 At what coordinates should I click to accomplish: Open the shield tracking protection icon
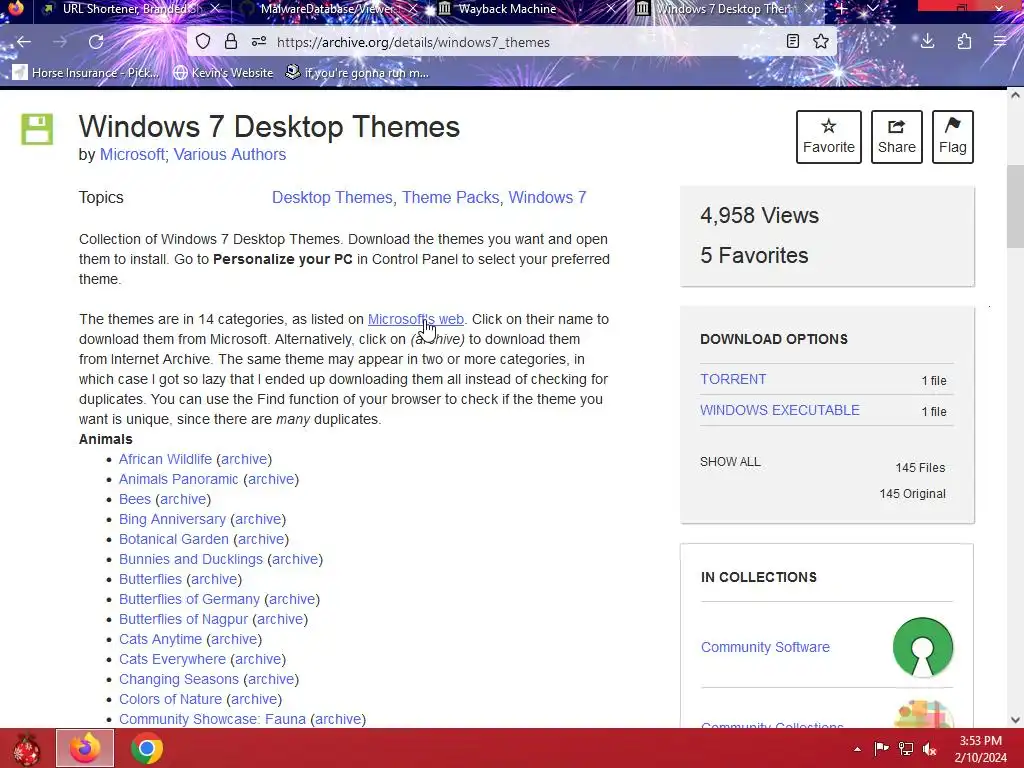pos(203,42)
